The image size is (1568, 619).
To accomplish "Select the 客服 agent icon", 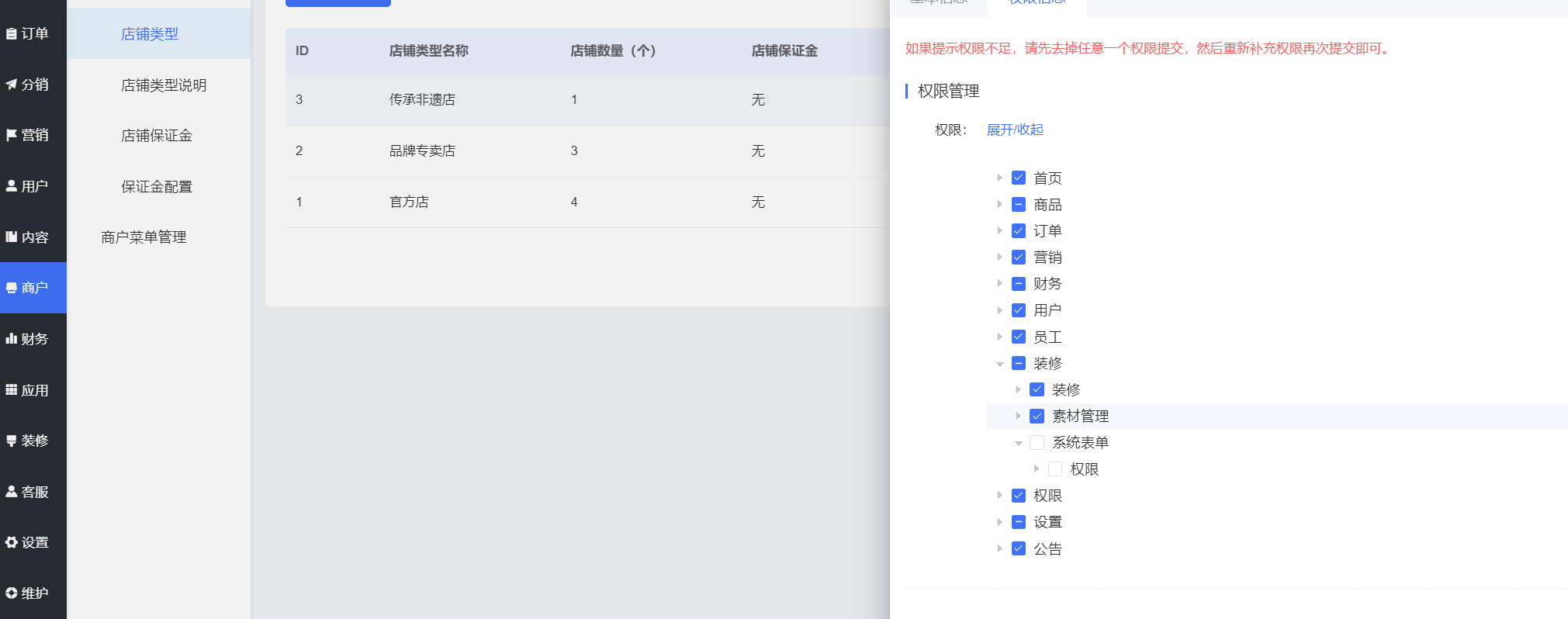I will (x=12, y=492).
